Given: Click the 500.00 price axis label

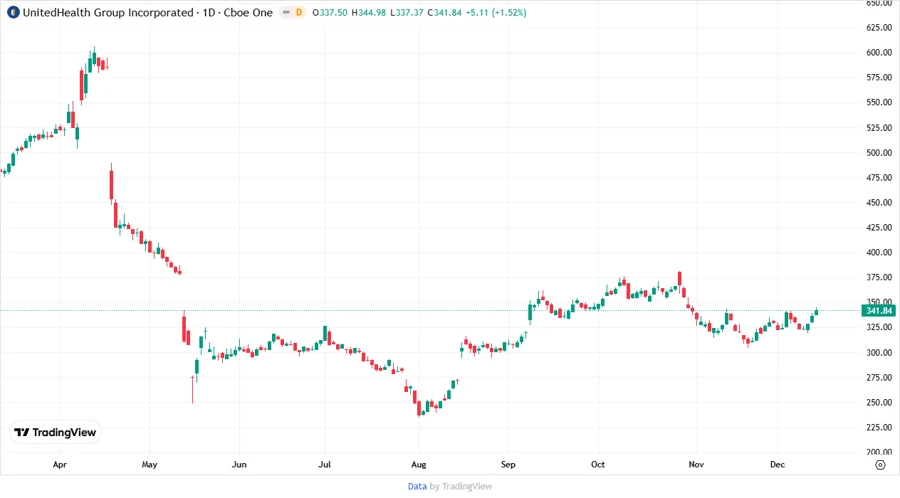Looking at the screenshot, I should [x=879, y=153].
